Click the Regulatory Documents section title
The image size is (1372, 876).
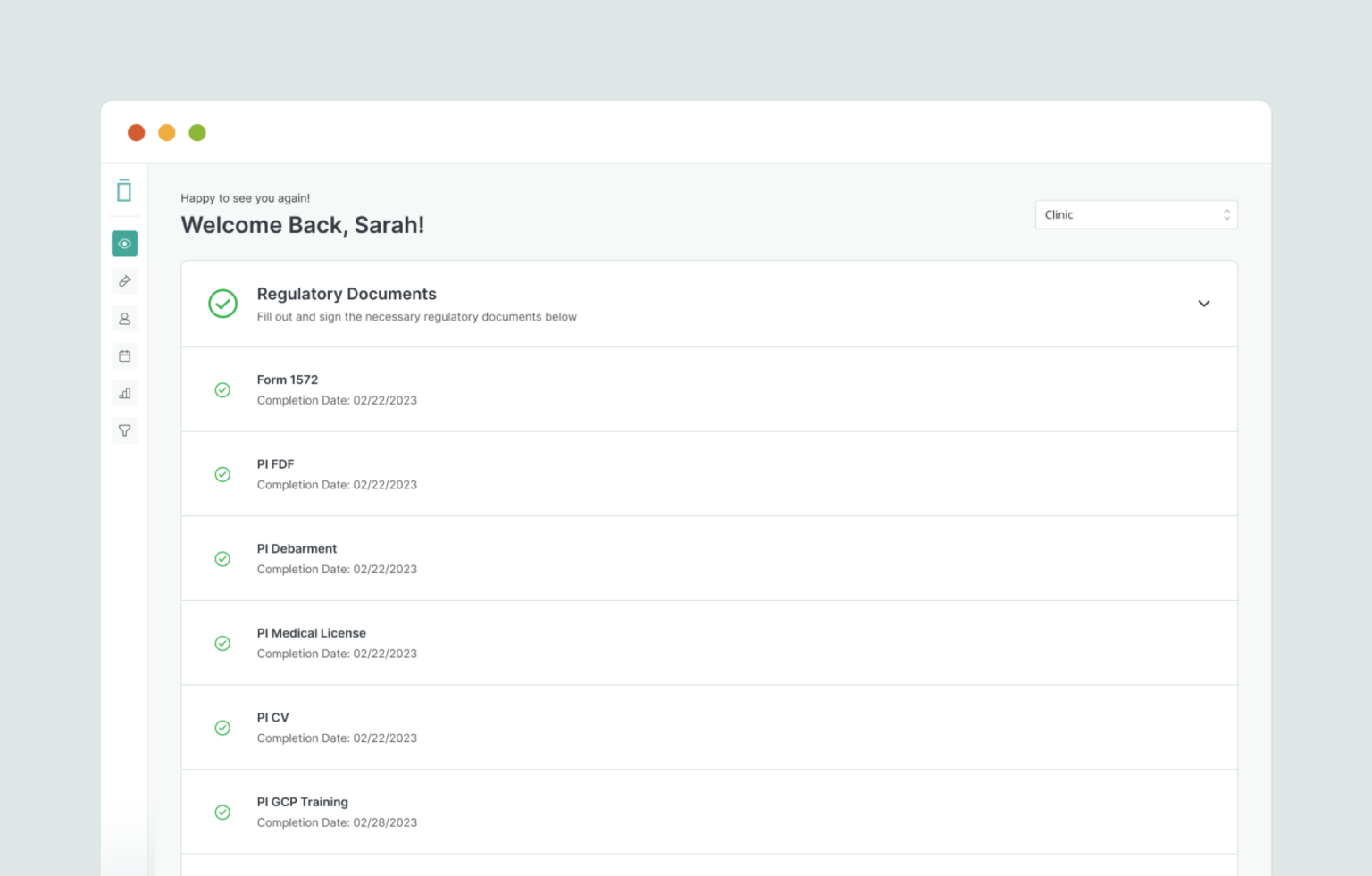pyautogui.click(x=347, y=294)
